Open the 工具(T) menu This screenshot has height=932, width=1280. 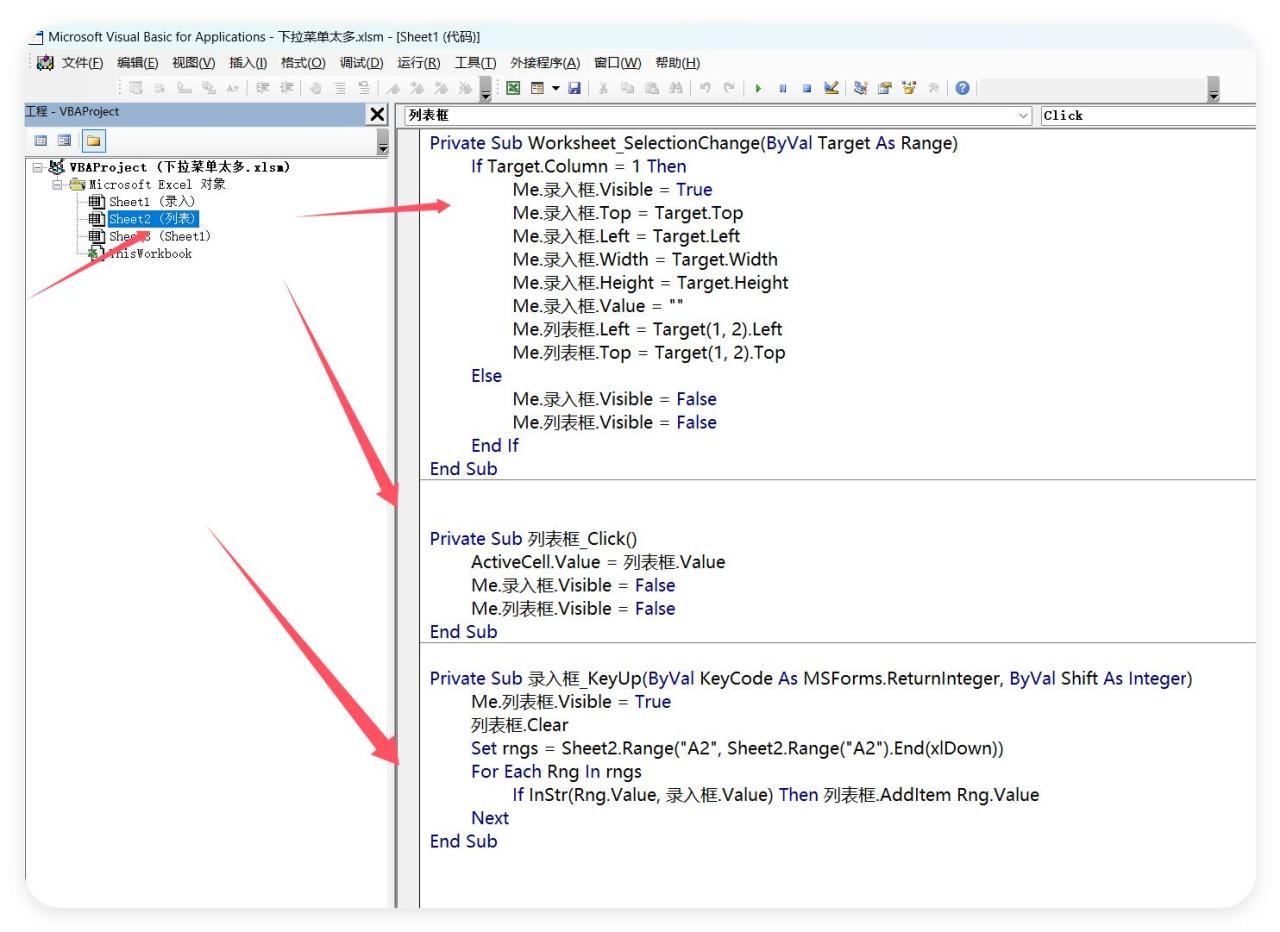(475, 63)
